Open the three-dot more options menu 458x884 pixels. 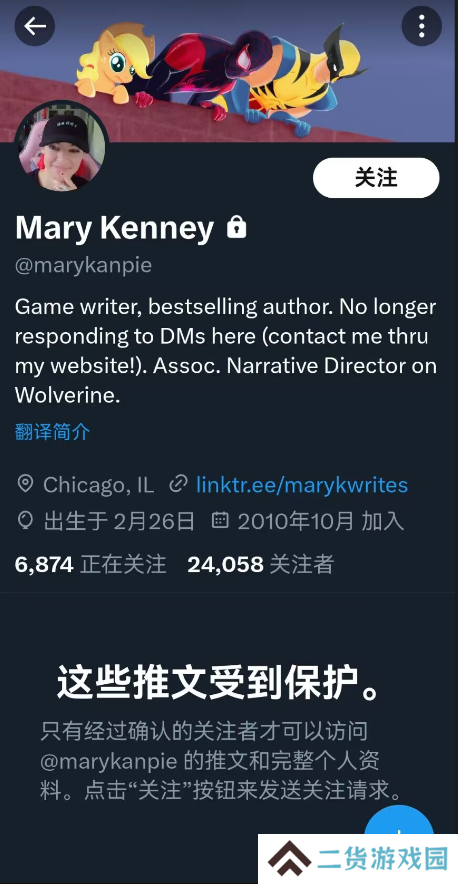coord(421,26)
